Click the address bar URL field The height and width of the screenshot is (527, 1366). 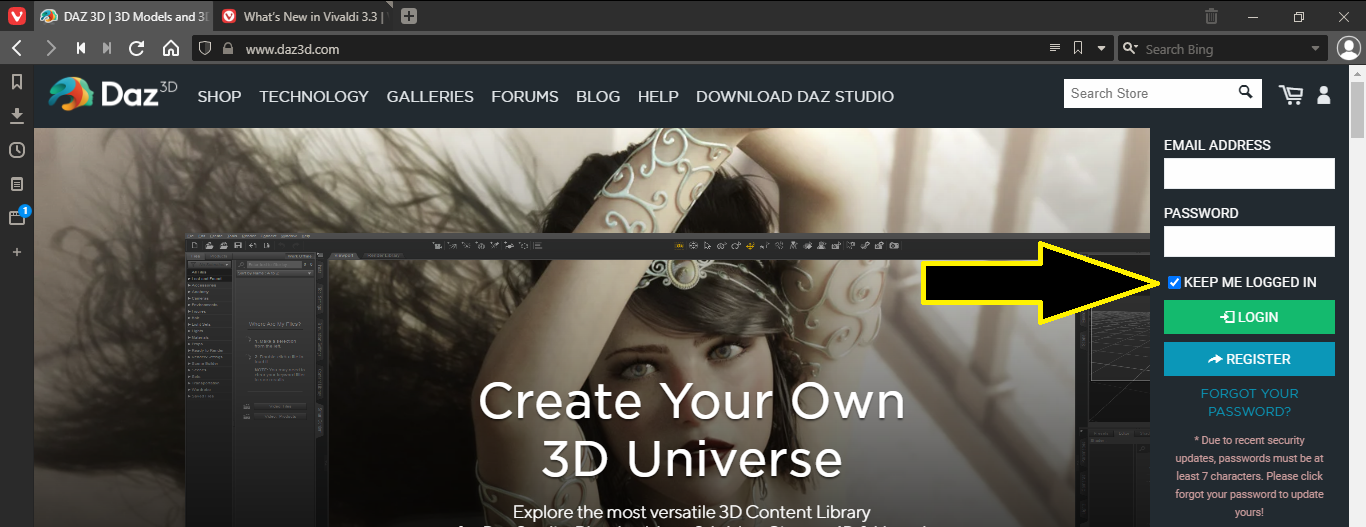[640, 48]
